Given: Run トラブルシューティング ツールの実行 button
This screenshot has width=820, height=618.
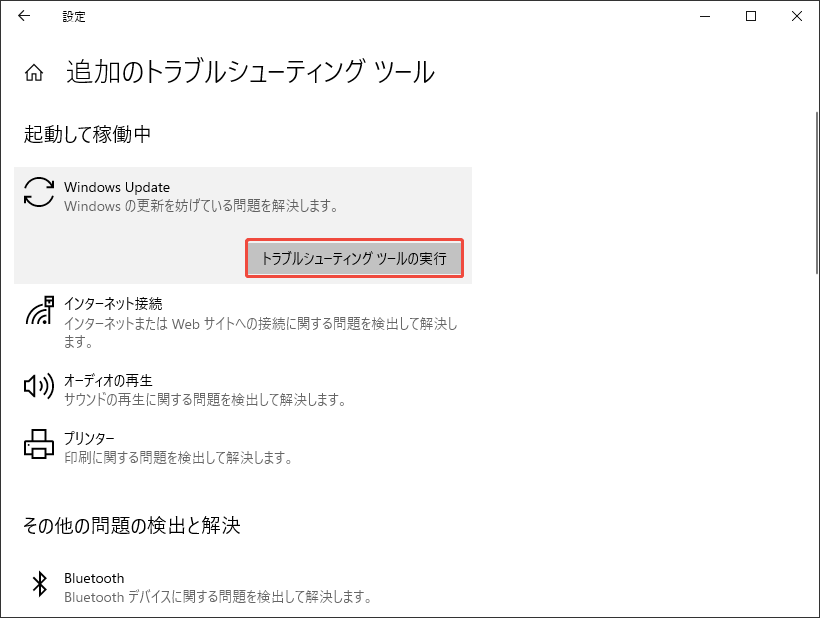Looking at the screenshot, I should click(355, 258).
